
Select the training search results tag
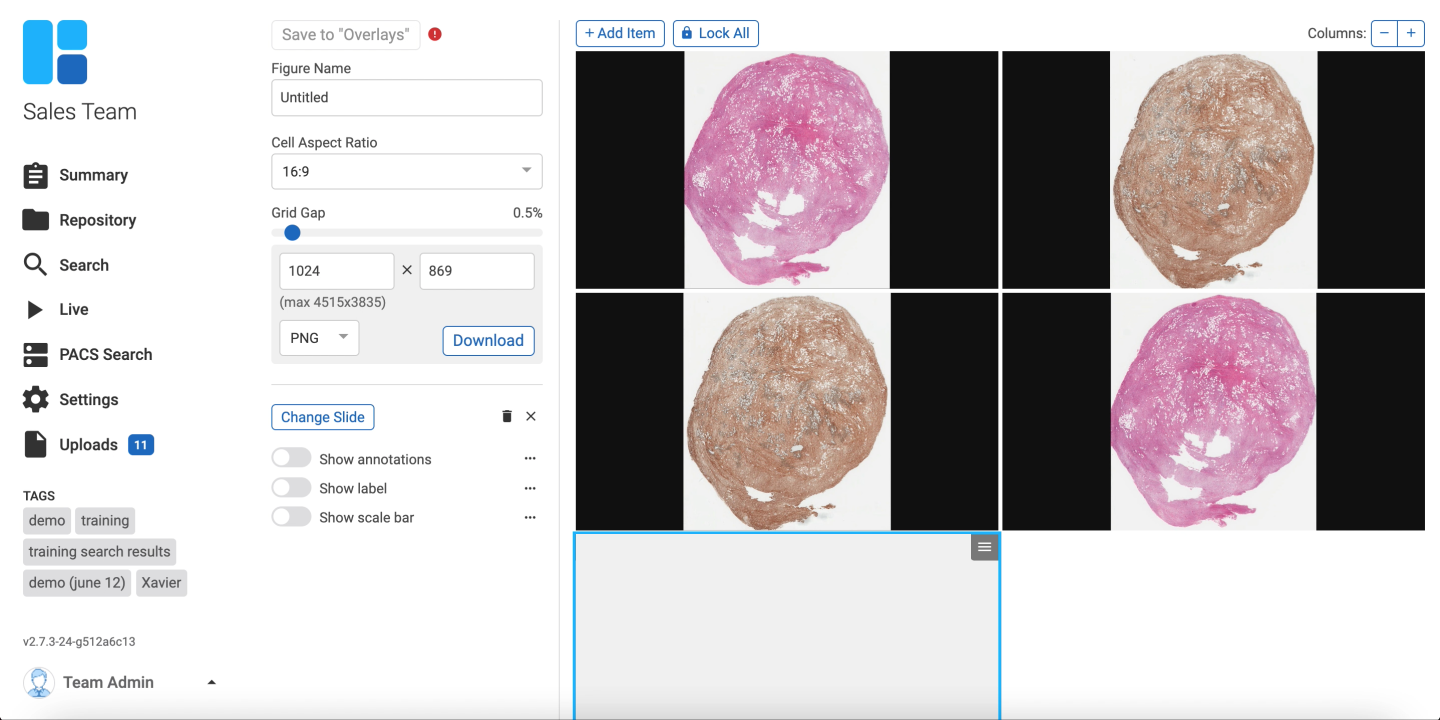tap(99, 552)
